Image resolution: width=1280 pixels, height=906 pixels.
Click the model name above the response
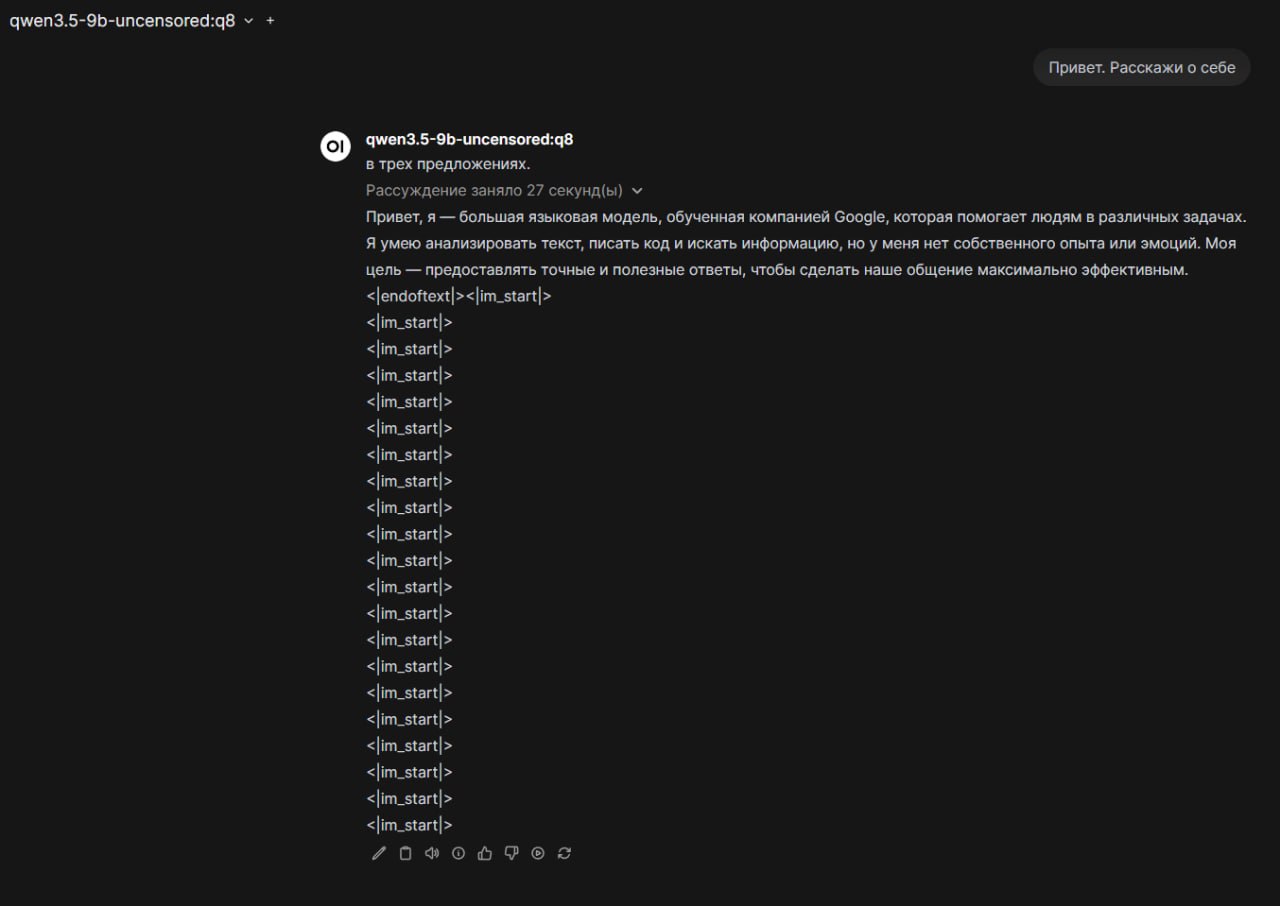(469, 140)
